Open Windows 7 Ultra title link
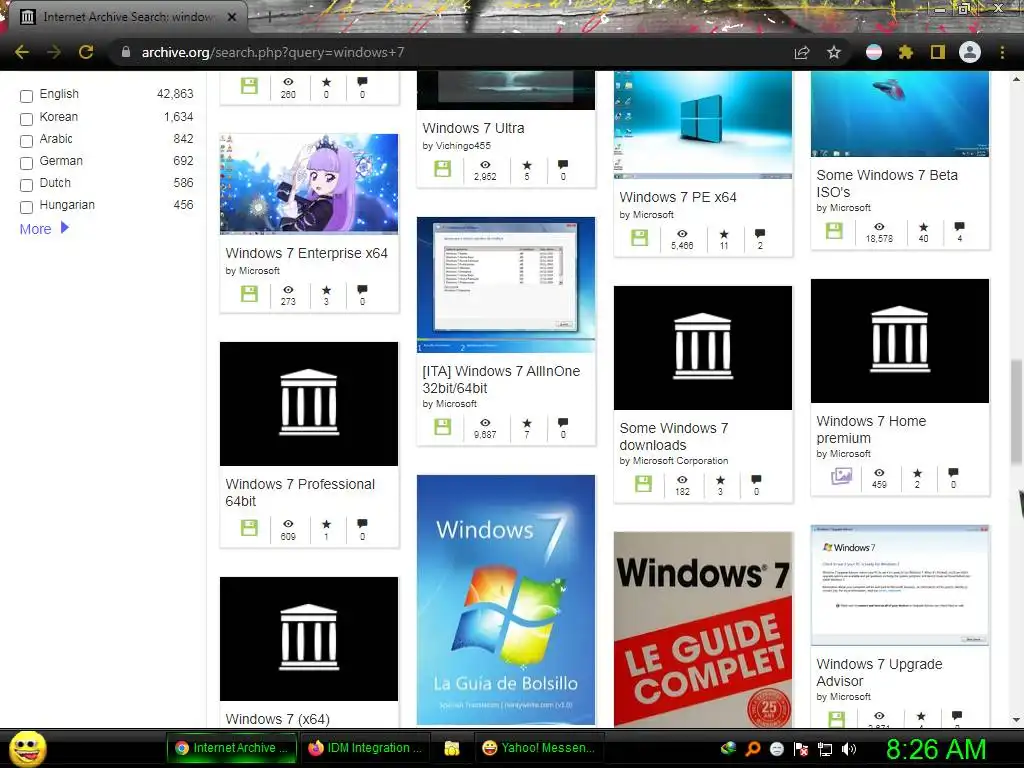 [473, 128]
